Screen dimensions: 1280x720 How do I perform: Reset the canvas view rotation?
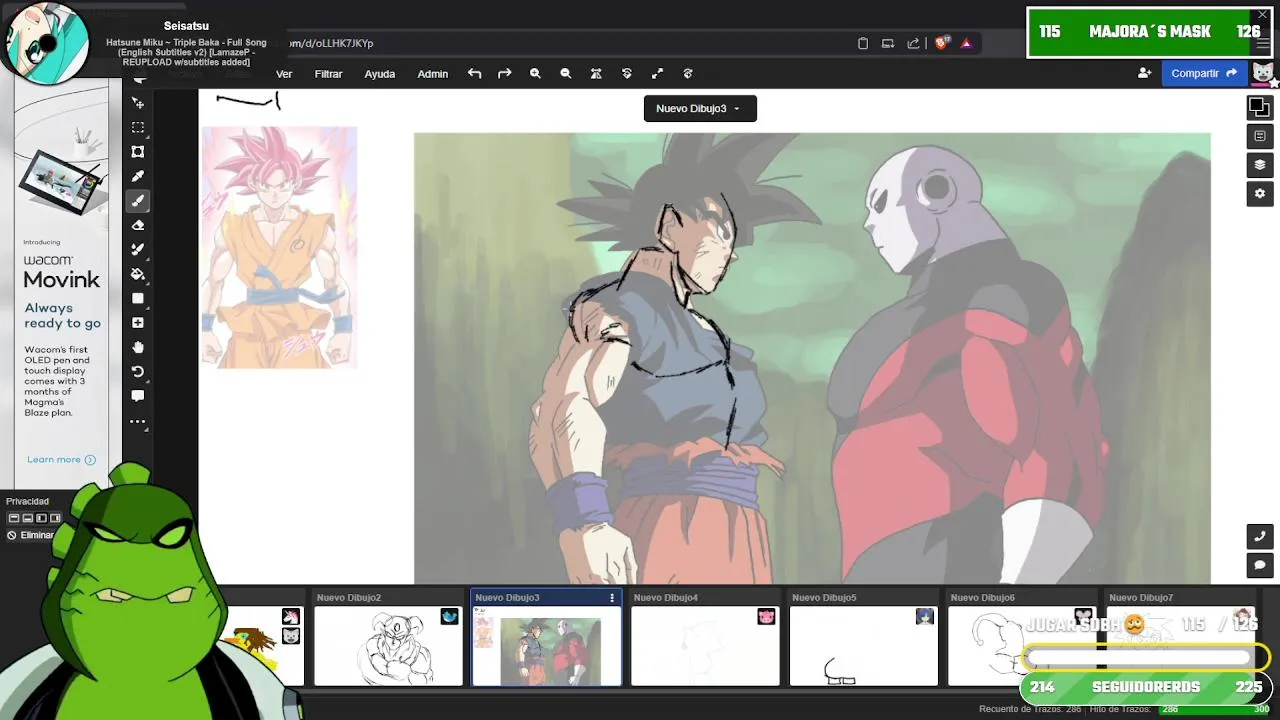627,74
